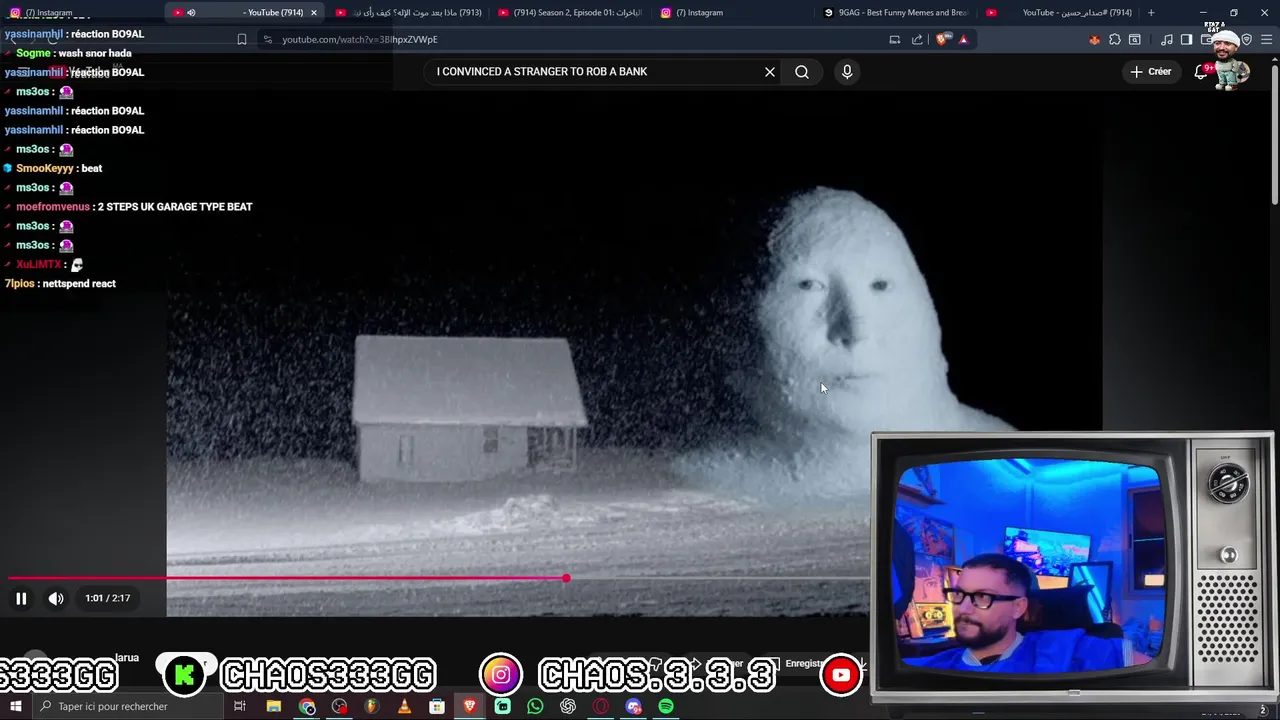Open the media control music-note icon
The width and height of the screenshot is (1280, 720).
[x=1167, y=39]
